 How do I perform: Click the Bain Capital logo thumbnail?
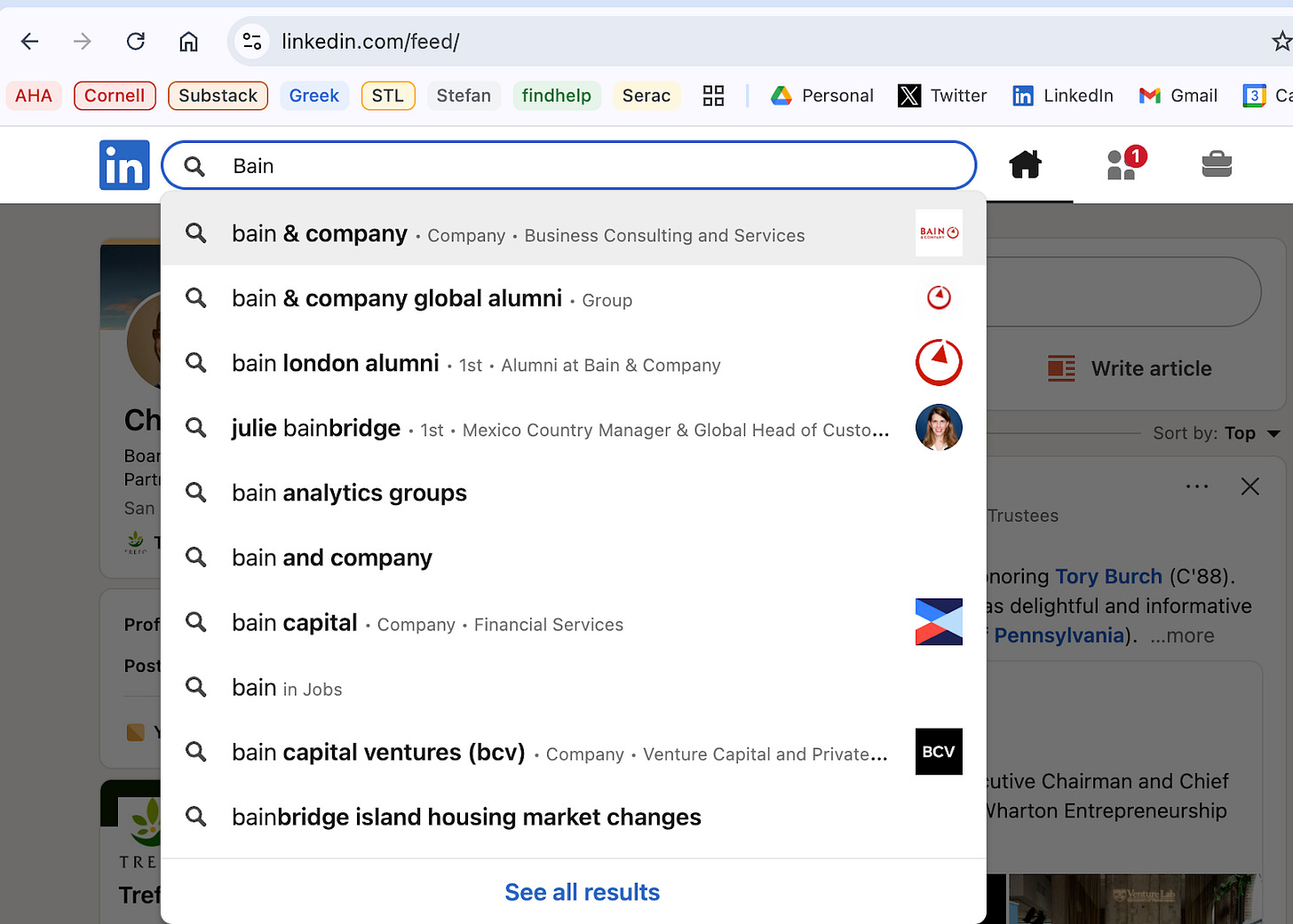point(939,621)
